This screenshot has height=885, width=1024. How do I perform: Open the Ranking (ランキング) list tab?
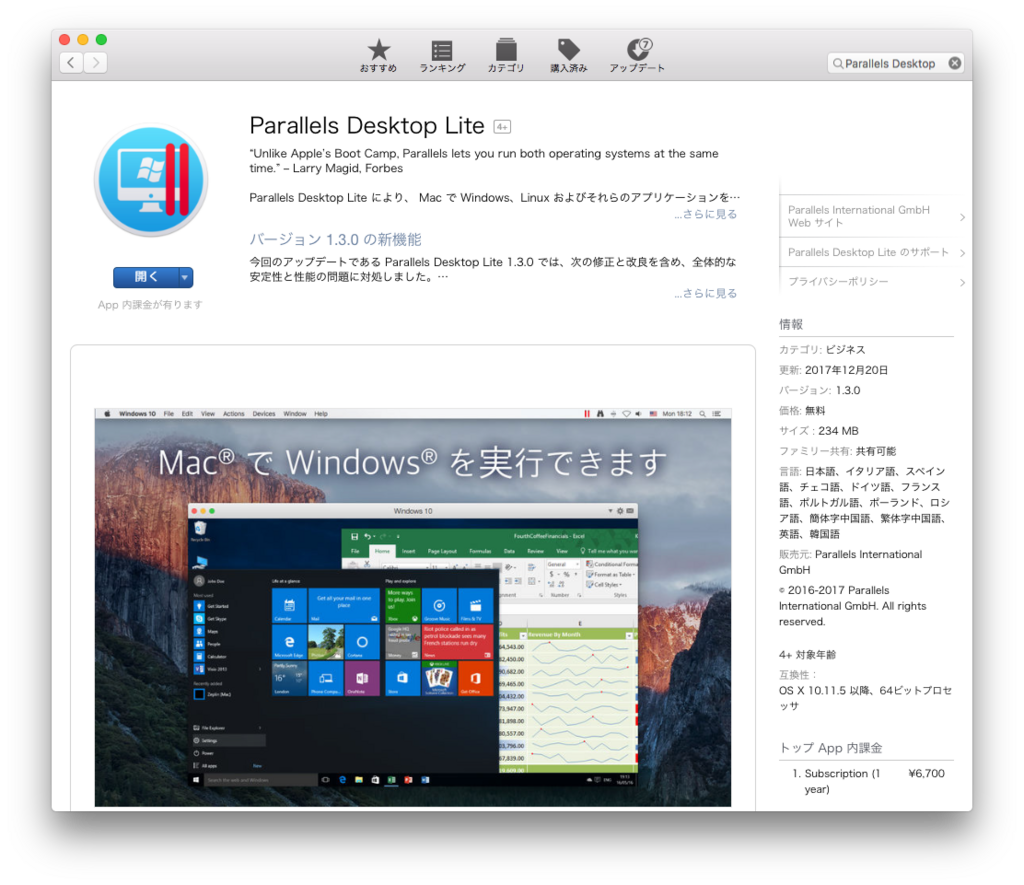tap(442, 56)
